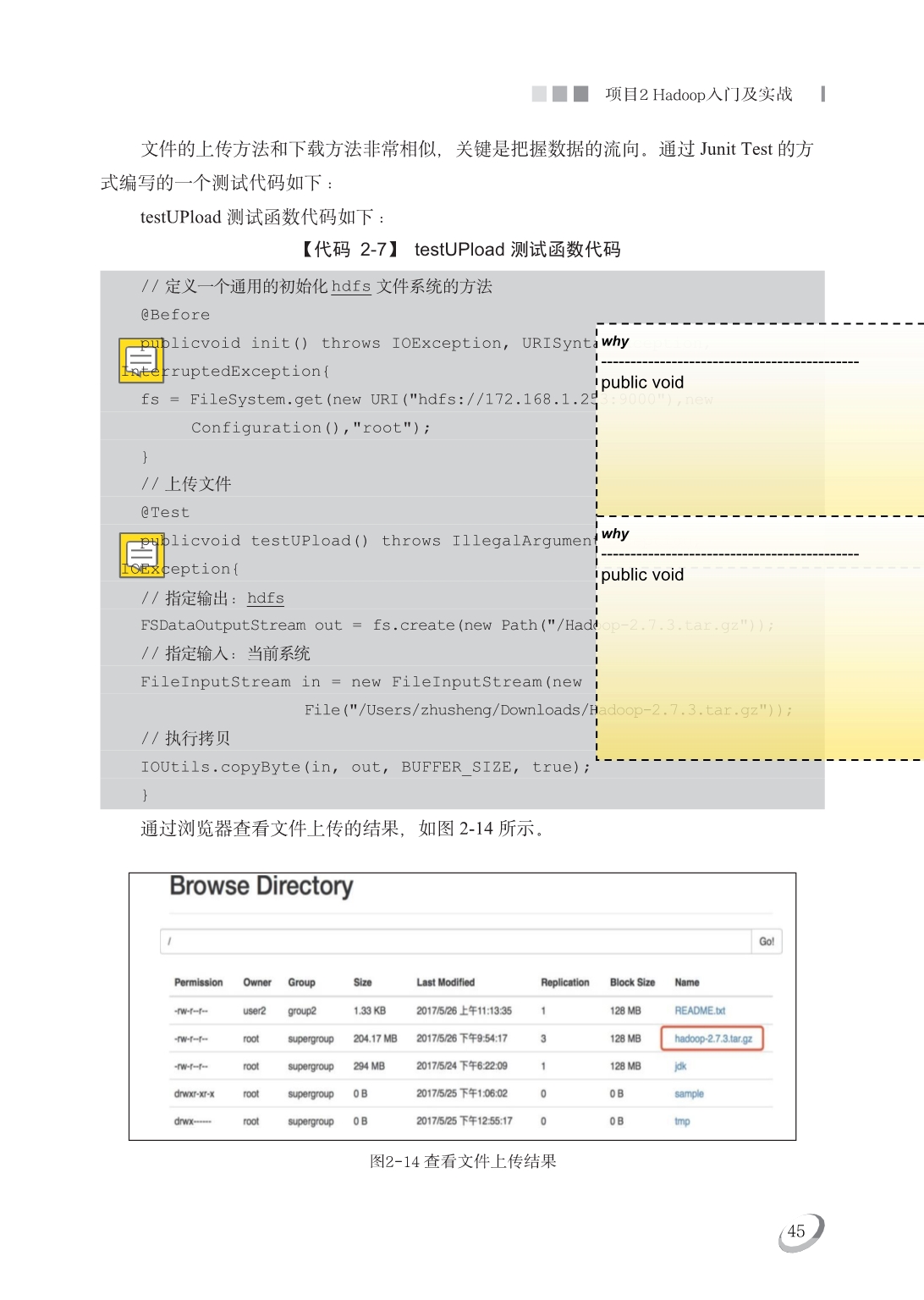Click the Permission column header
Screen dimensions: 924x1300
point(198,983)
